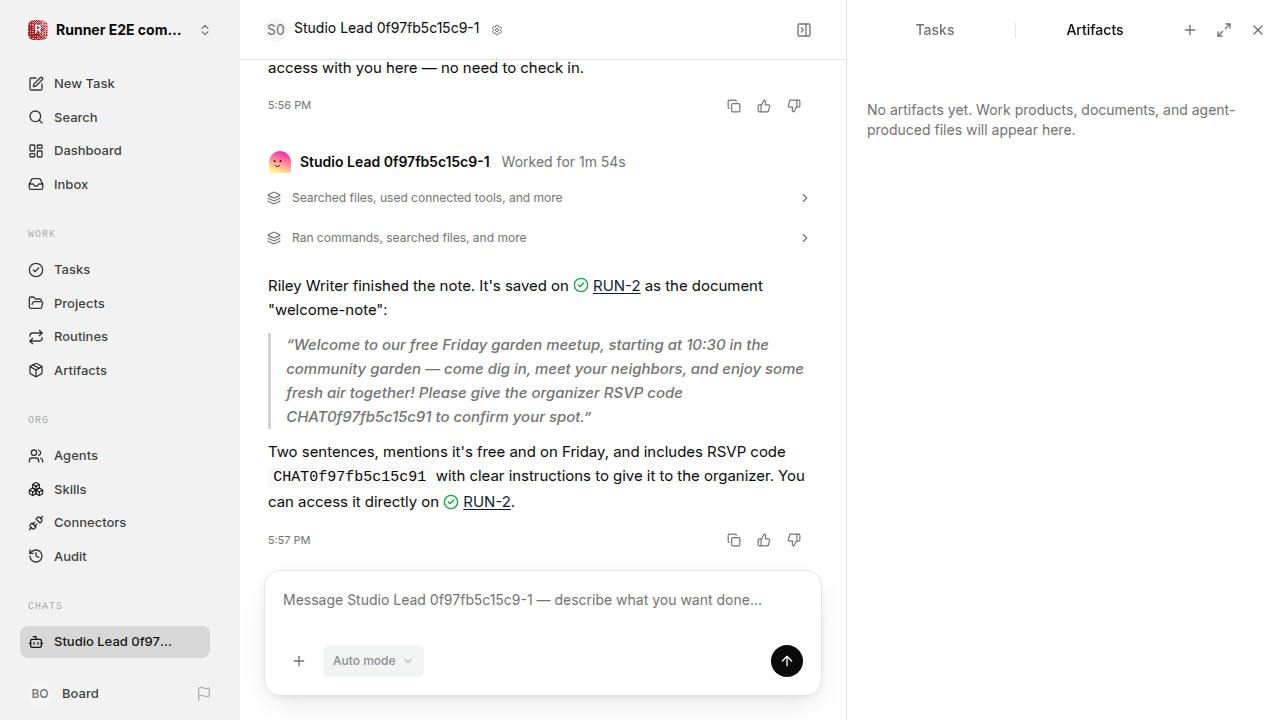The height and width of the screenshot is (720, 1280).
Task: Click the 5:56 PM timestamp
Action: click(289, 105)
